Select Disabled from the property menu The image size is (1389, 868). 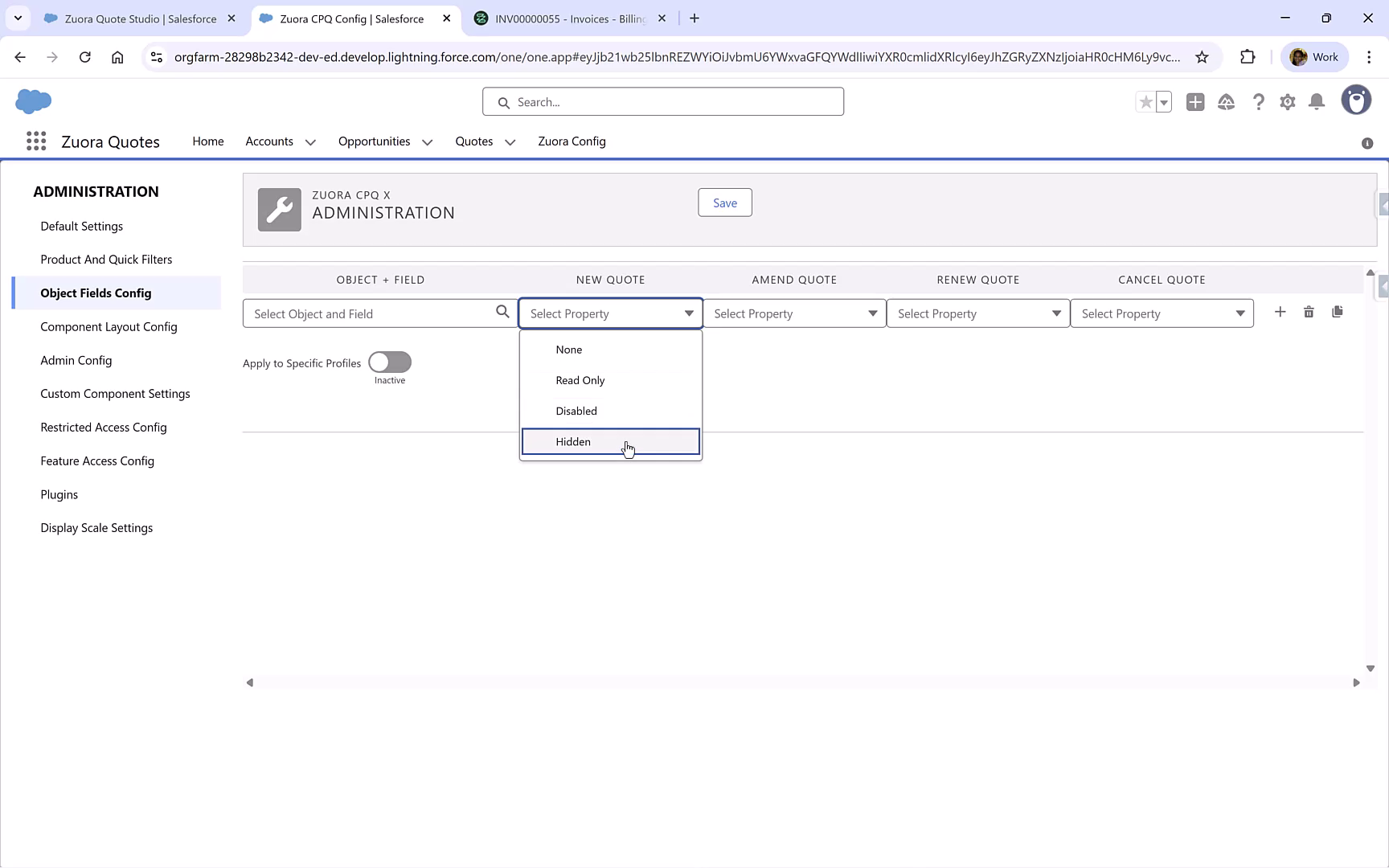click(576, 411)
